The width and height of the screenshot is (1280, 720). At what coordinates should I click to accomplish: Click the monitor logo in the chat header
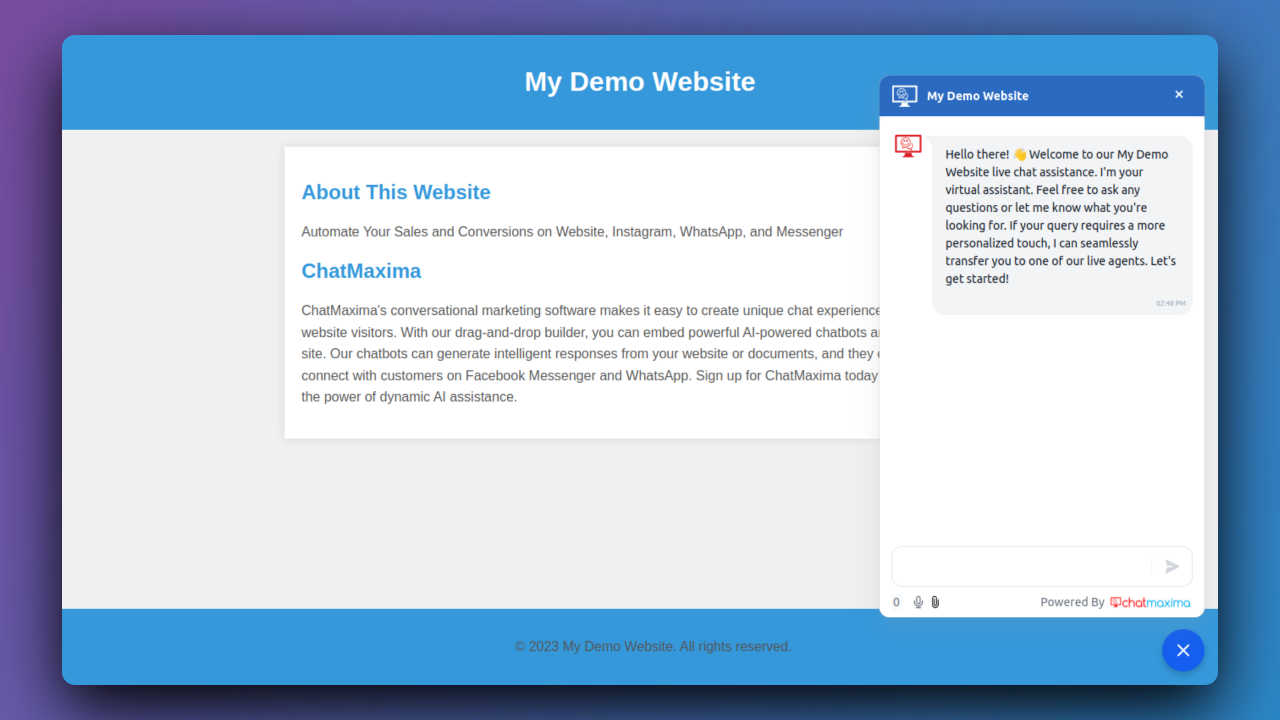[x=905, y=96]
